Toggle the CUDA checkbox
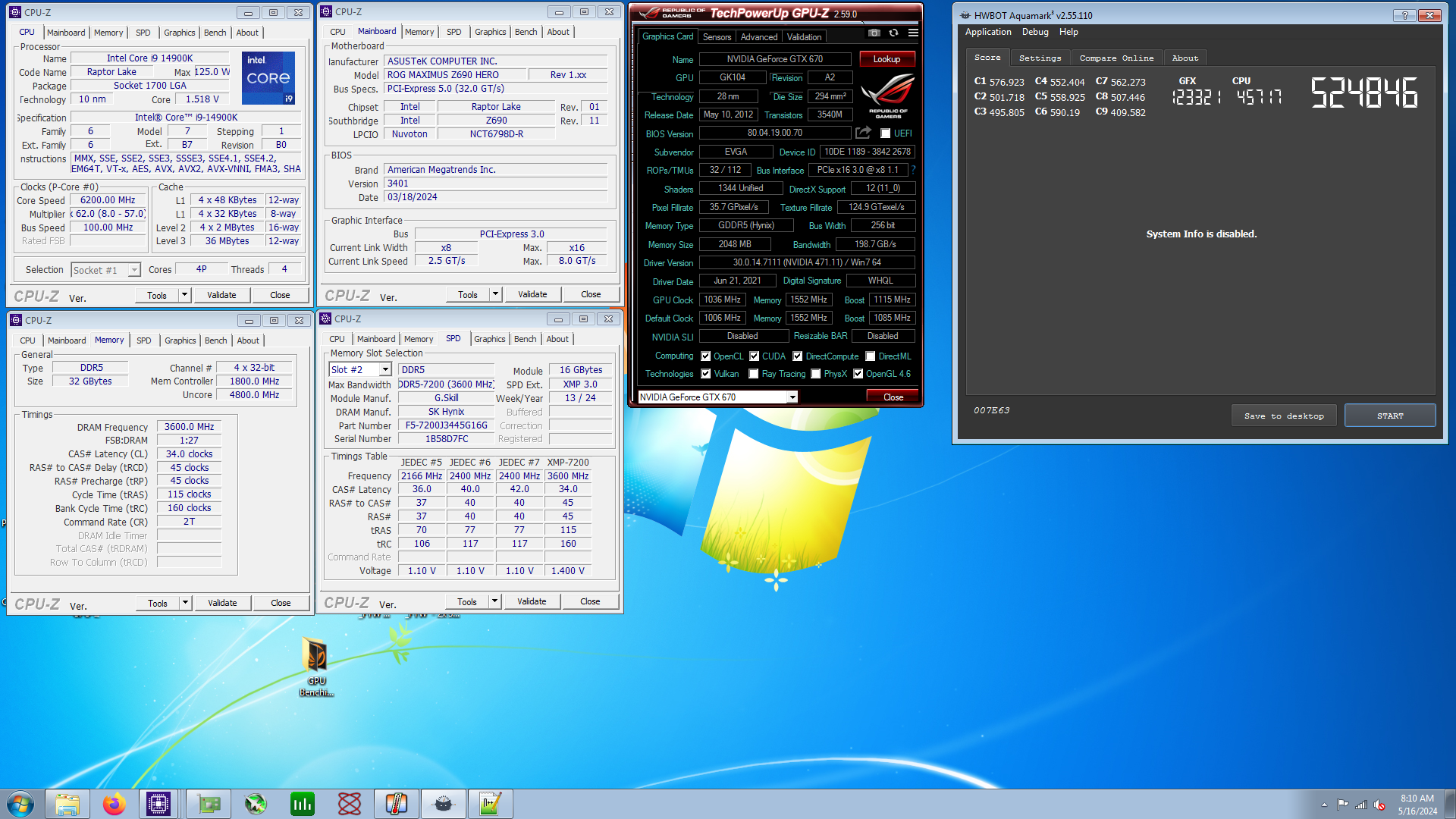Viewport: 1456px width, 819px height. coord(754,356)
